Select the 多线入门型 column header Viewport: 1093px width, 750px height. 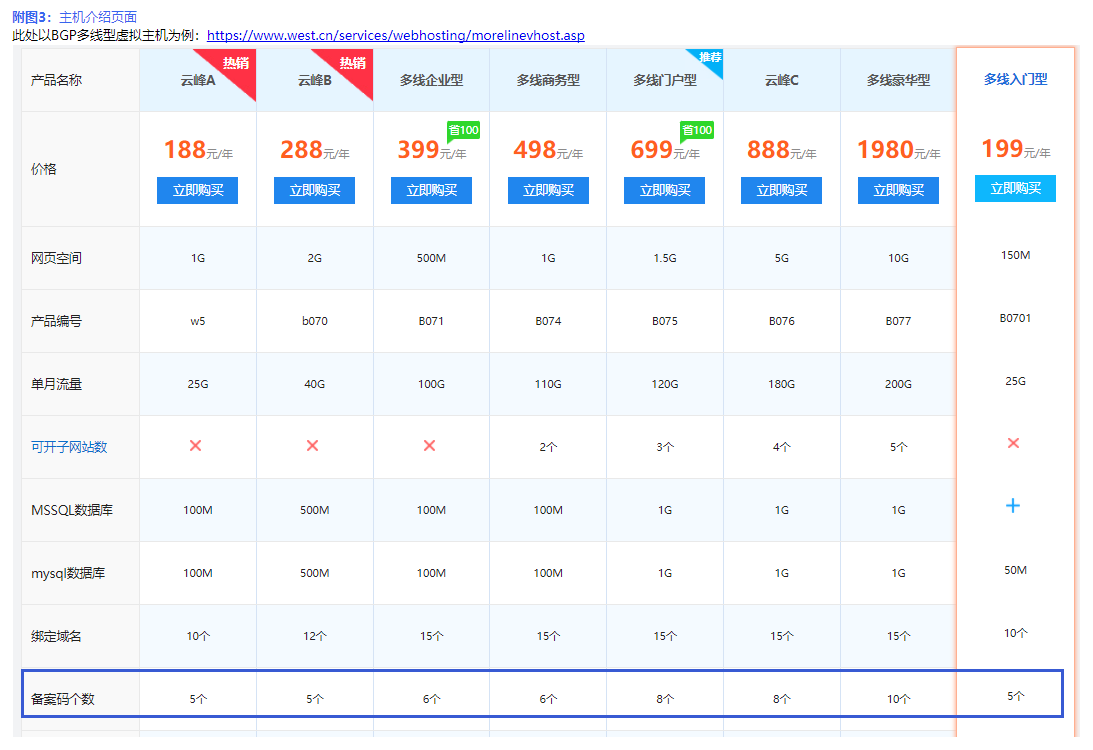[1015, 79]
